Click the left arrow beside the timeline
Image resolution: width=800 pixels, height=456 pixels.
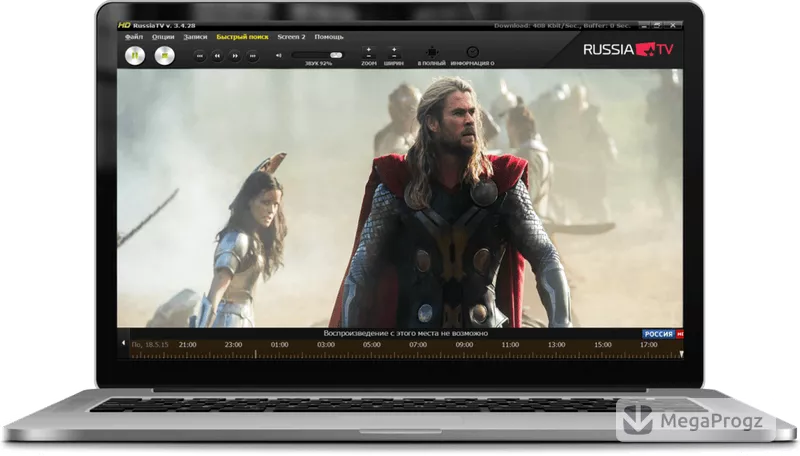(x=123, y=343)
